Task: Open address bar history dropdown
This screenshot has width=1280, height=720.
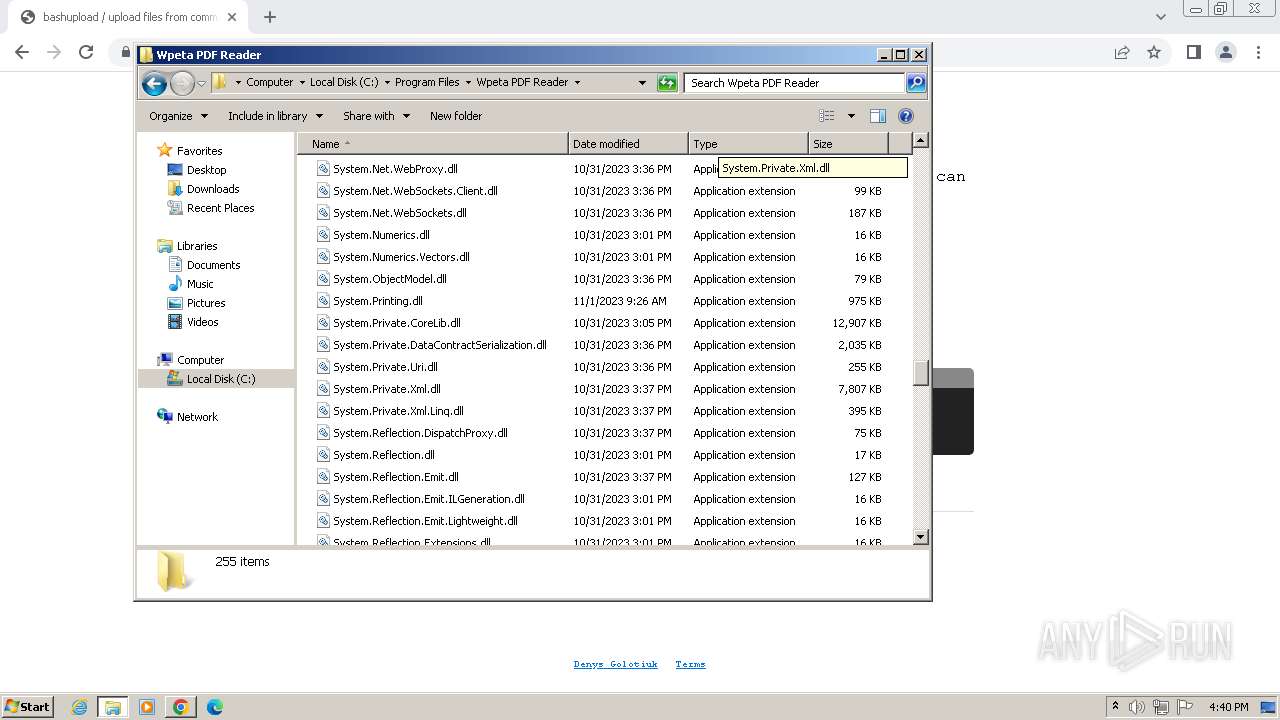Action: click(642, 83)
